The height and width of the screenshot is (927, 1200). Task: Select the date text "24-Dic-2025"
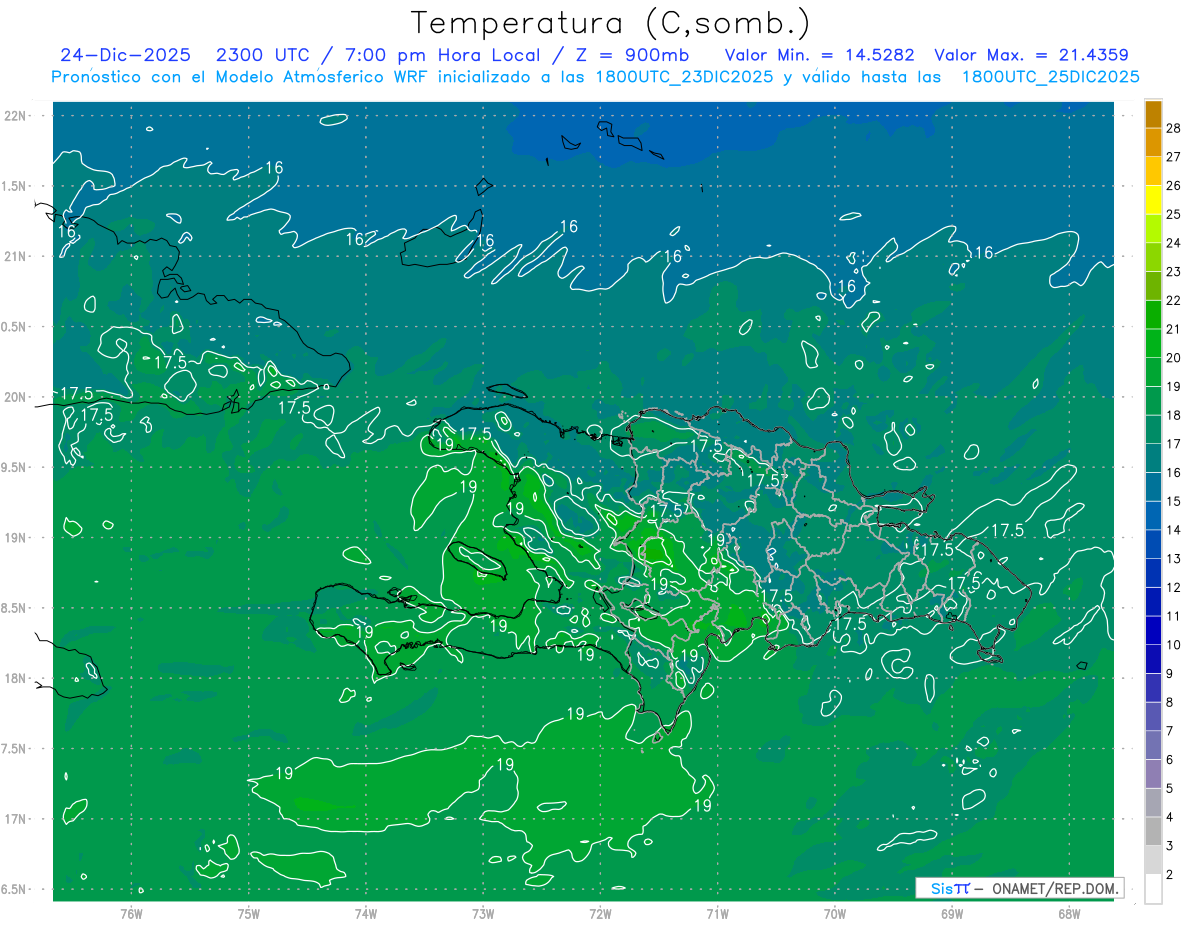[x=126, y=55]
